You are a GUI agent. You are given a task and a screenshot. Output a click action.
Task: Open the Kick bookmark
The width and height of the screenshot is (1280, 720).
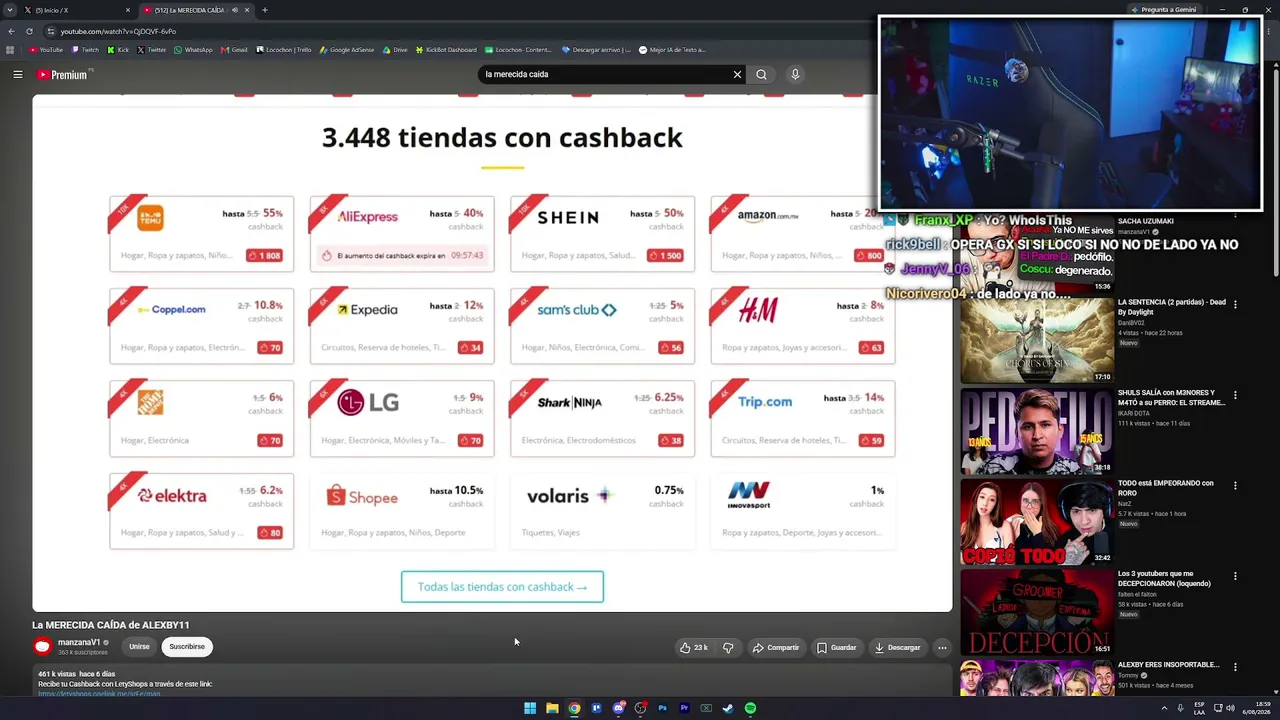(x=118, y=50)
